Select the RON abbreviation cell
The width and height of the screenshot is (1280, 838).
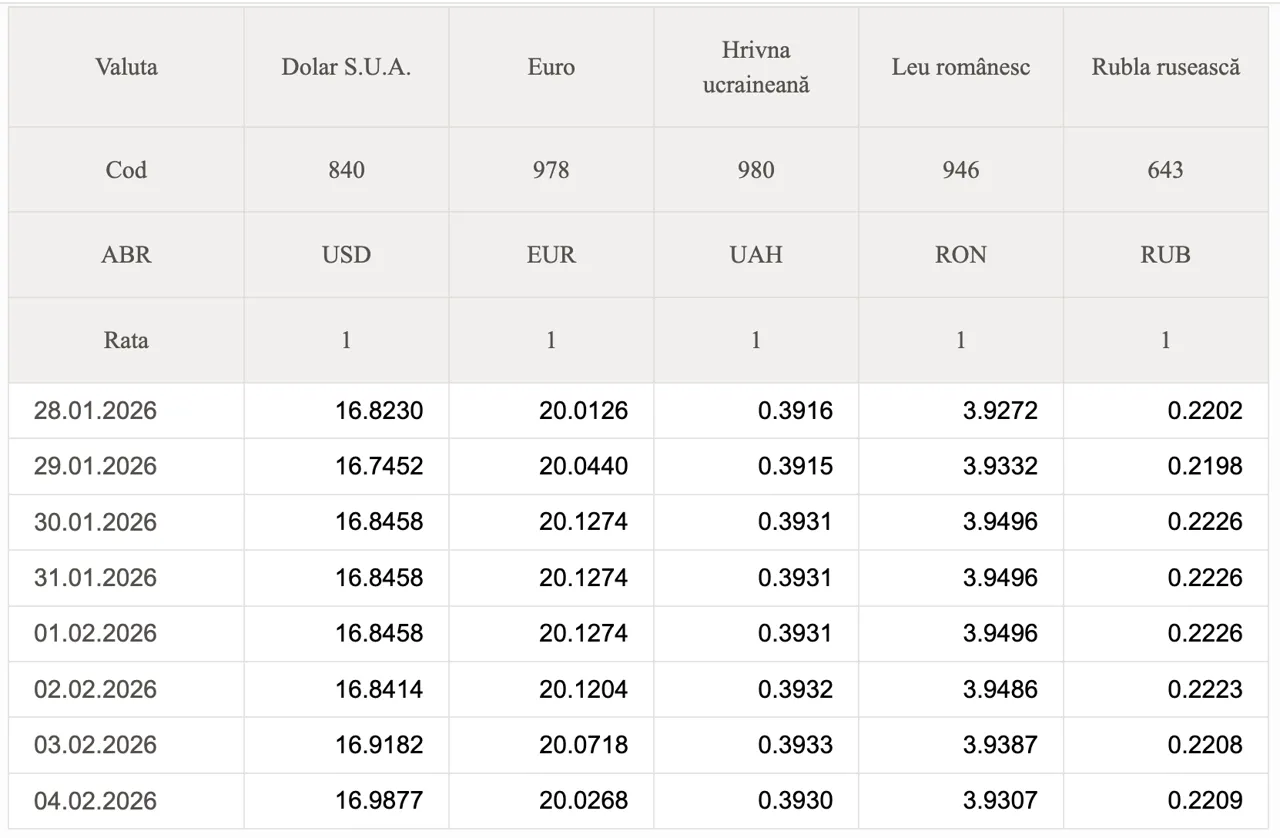pos(960,255)
